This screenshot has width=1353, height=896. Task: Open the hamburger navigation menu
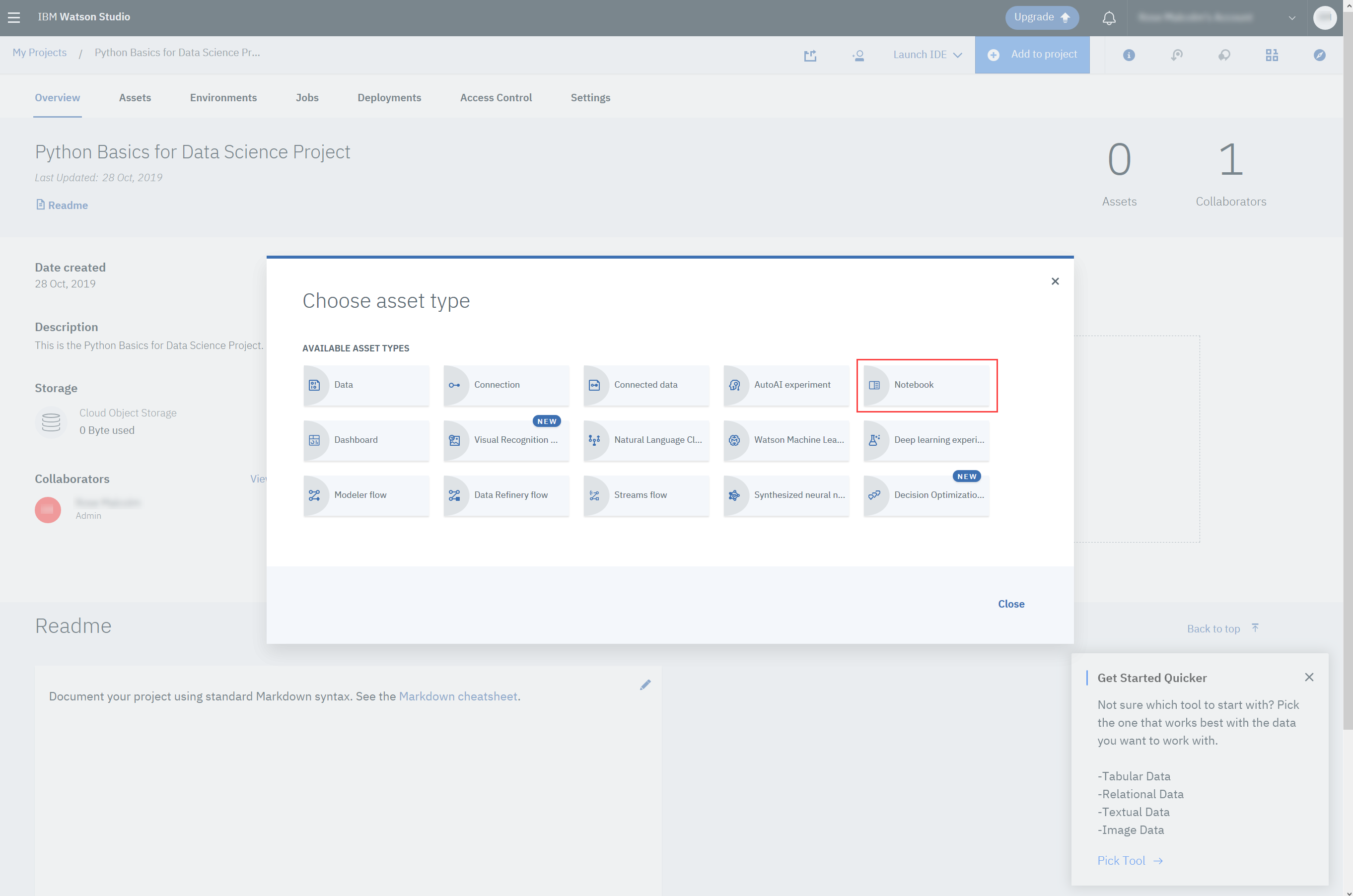14,17
